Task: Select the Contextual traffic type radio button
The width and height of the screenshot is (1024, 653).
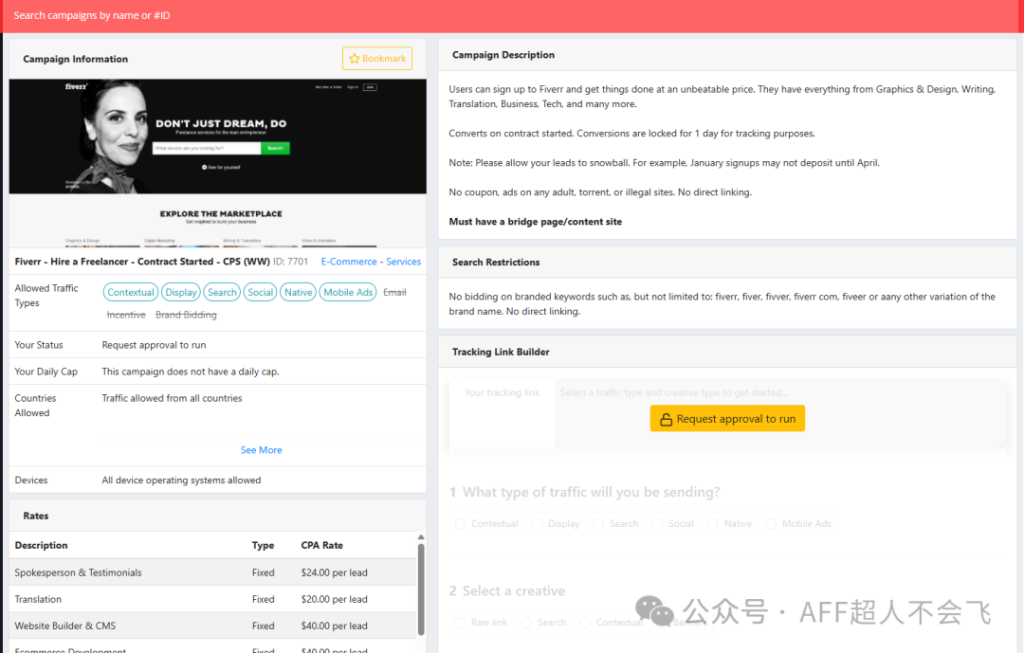Action: [x=461, y=524]
